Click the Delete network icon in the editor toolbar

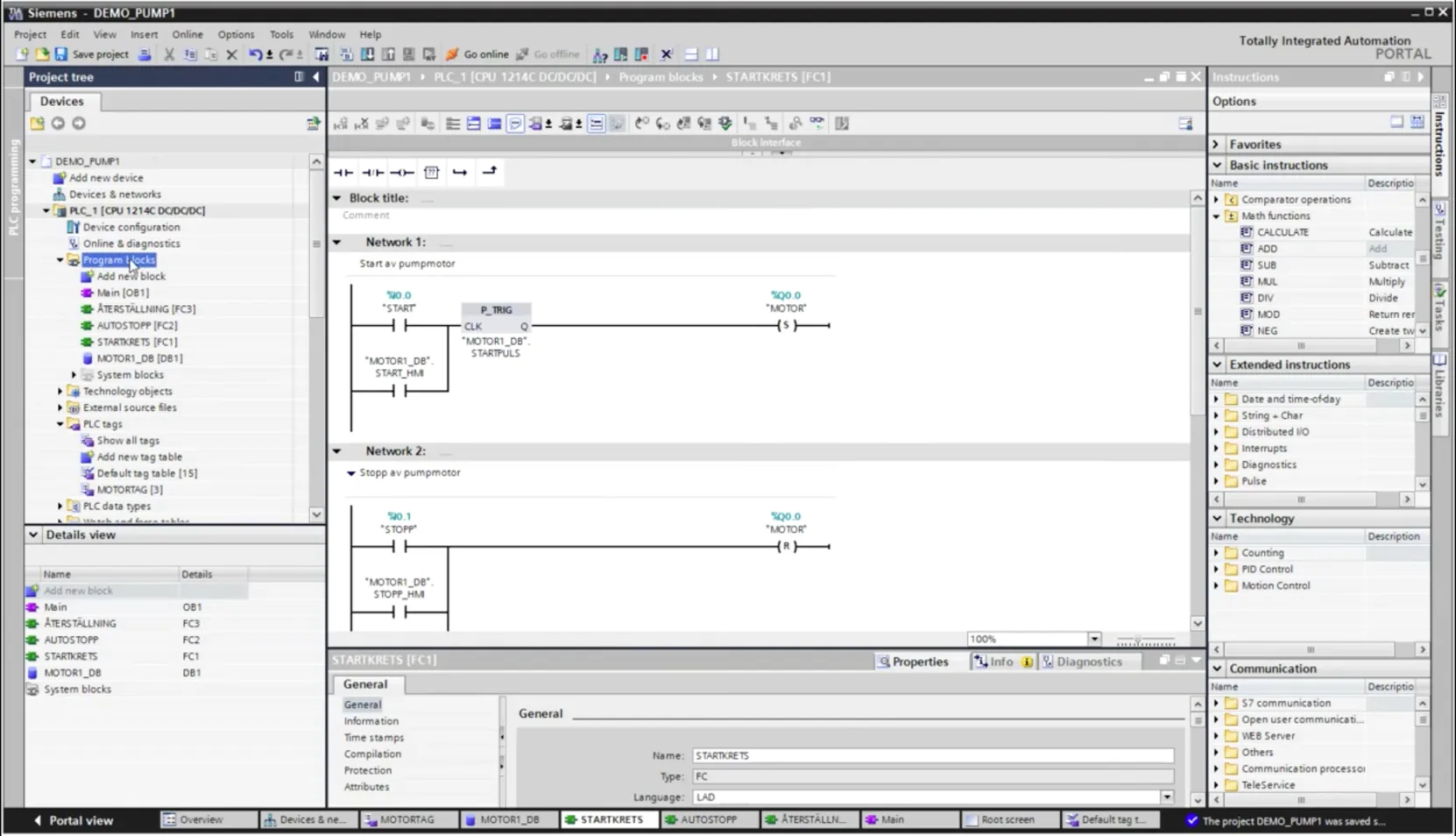362,124
